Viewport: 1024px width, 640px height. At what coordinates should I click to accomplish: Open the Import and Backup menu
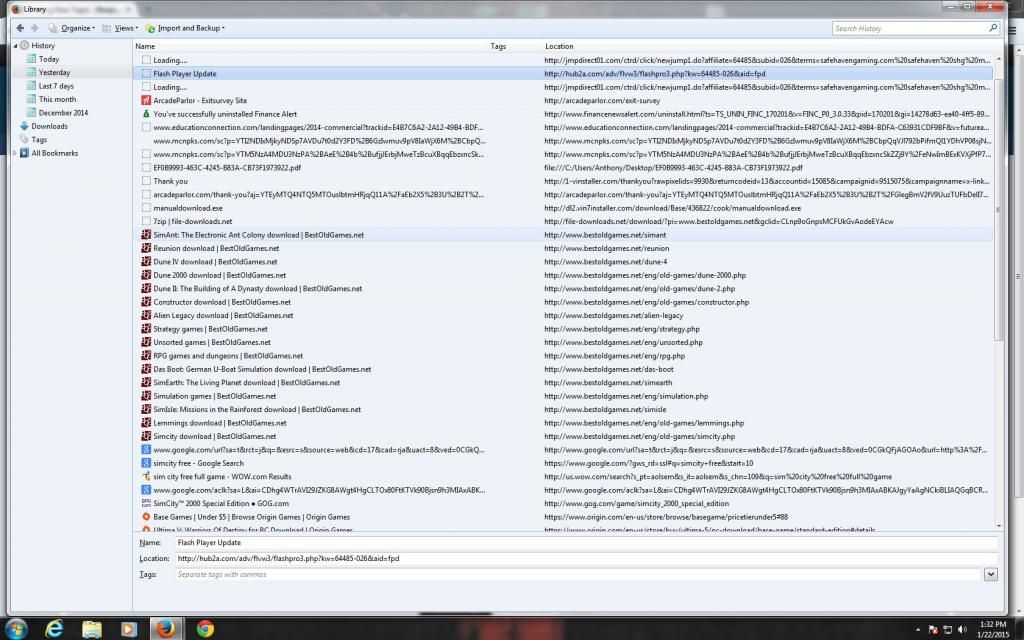185,28
